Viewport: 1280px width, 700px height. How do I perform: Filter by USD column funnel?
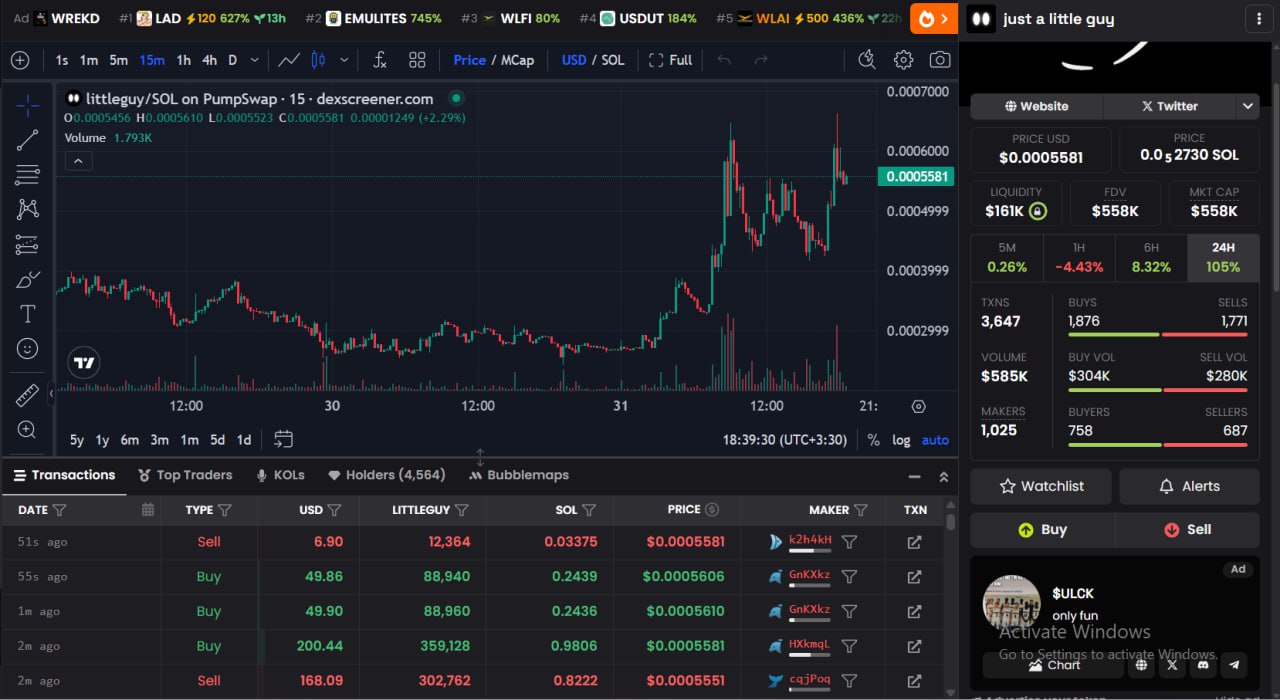[x=334, y=510]
